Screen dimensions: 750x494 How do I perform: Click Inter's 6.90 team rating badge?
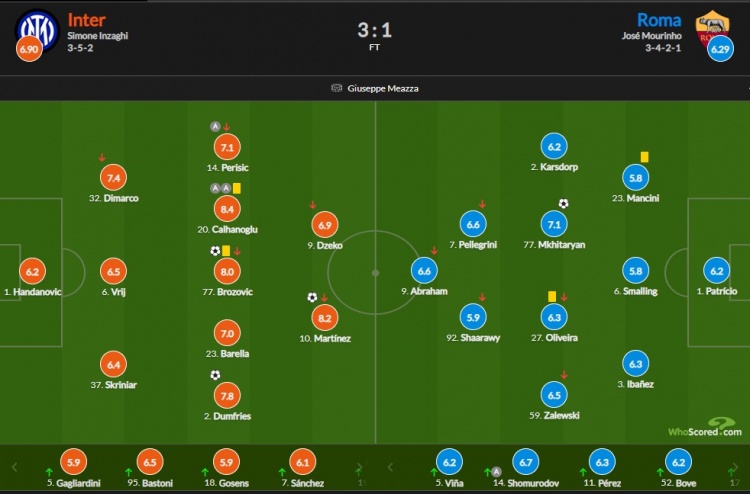29,49
